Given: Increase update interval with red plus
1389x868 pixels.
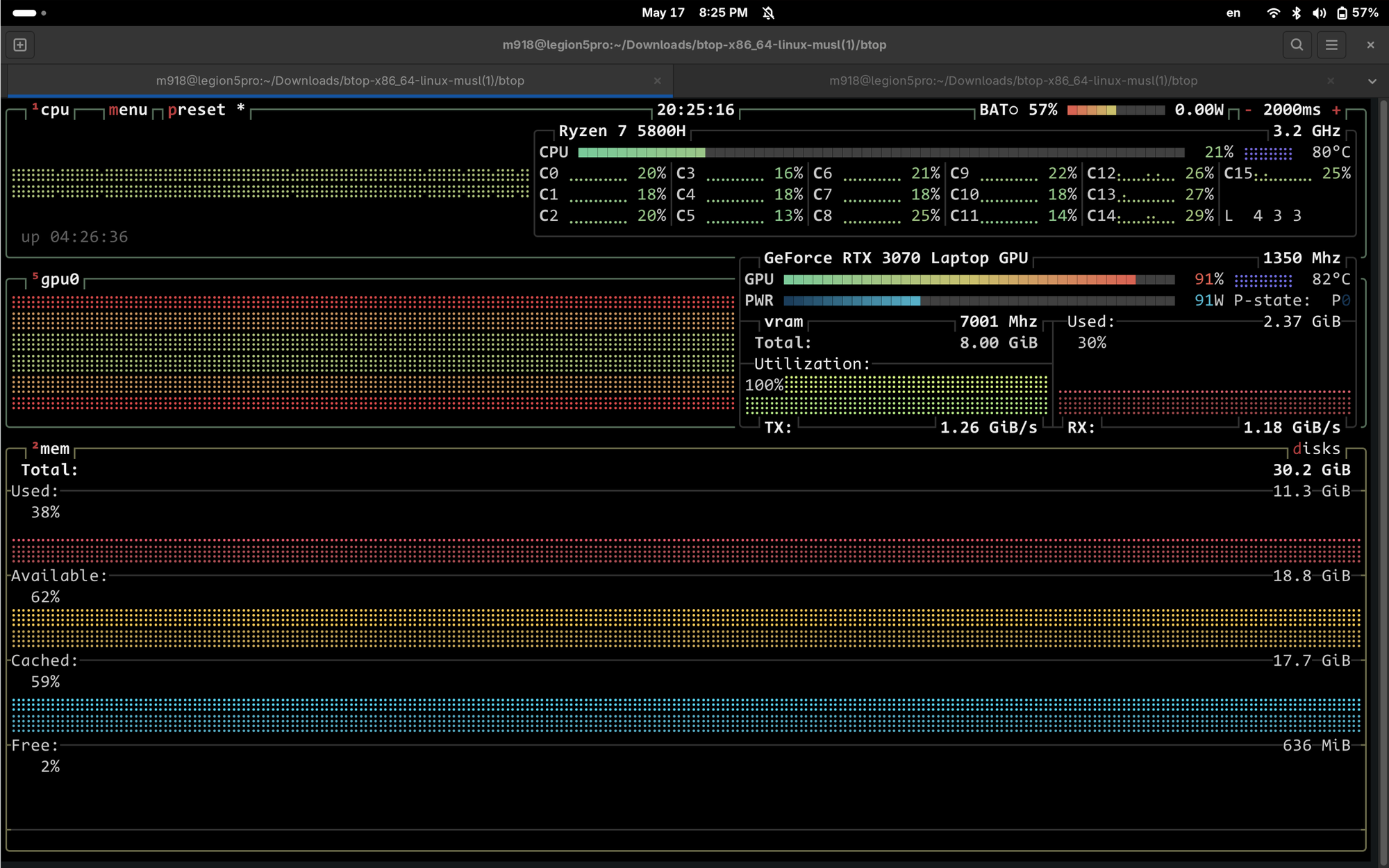Looking at the screenshot, I should pyautogui.click(x=1336, y=110).
